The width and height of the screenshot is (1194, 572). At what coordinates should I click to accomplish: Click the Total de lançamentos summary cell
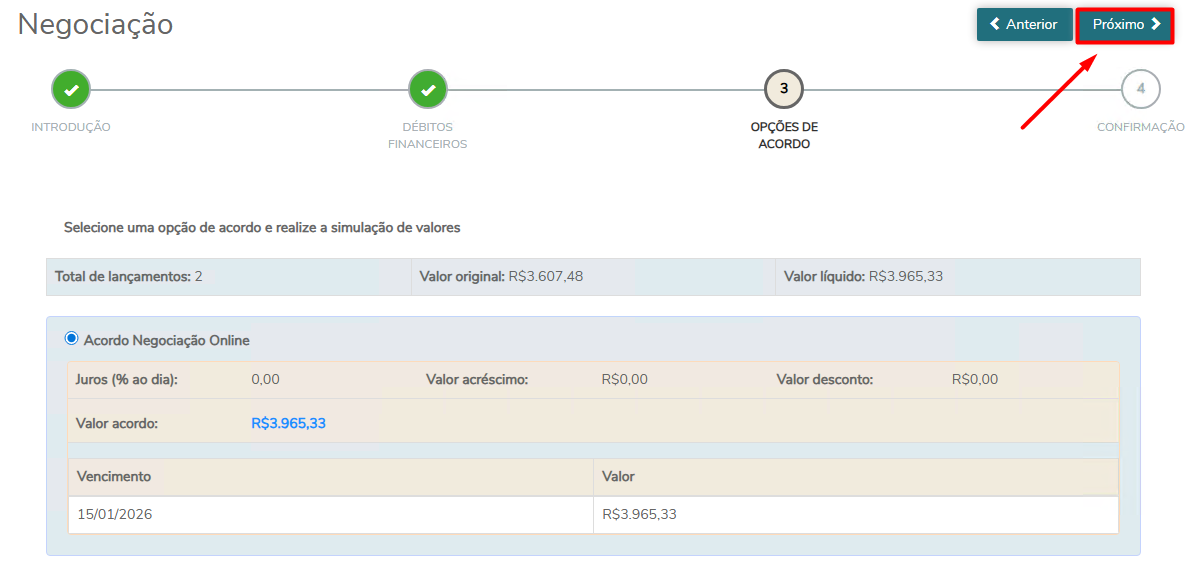129,276
